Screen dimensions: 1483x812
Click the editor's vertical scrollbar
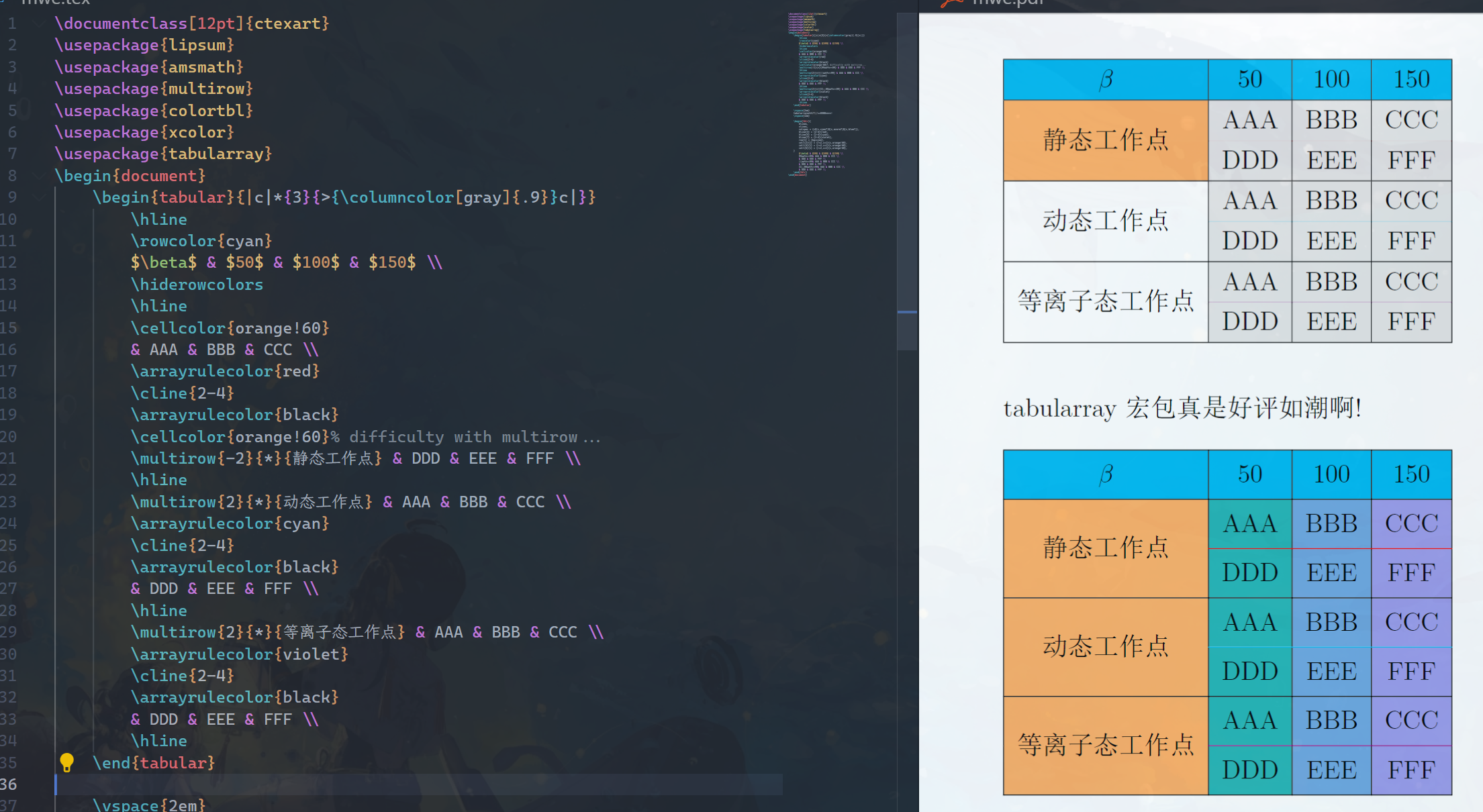coord(907,181)
